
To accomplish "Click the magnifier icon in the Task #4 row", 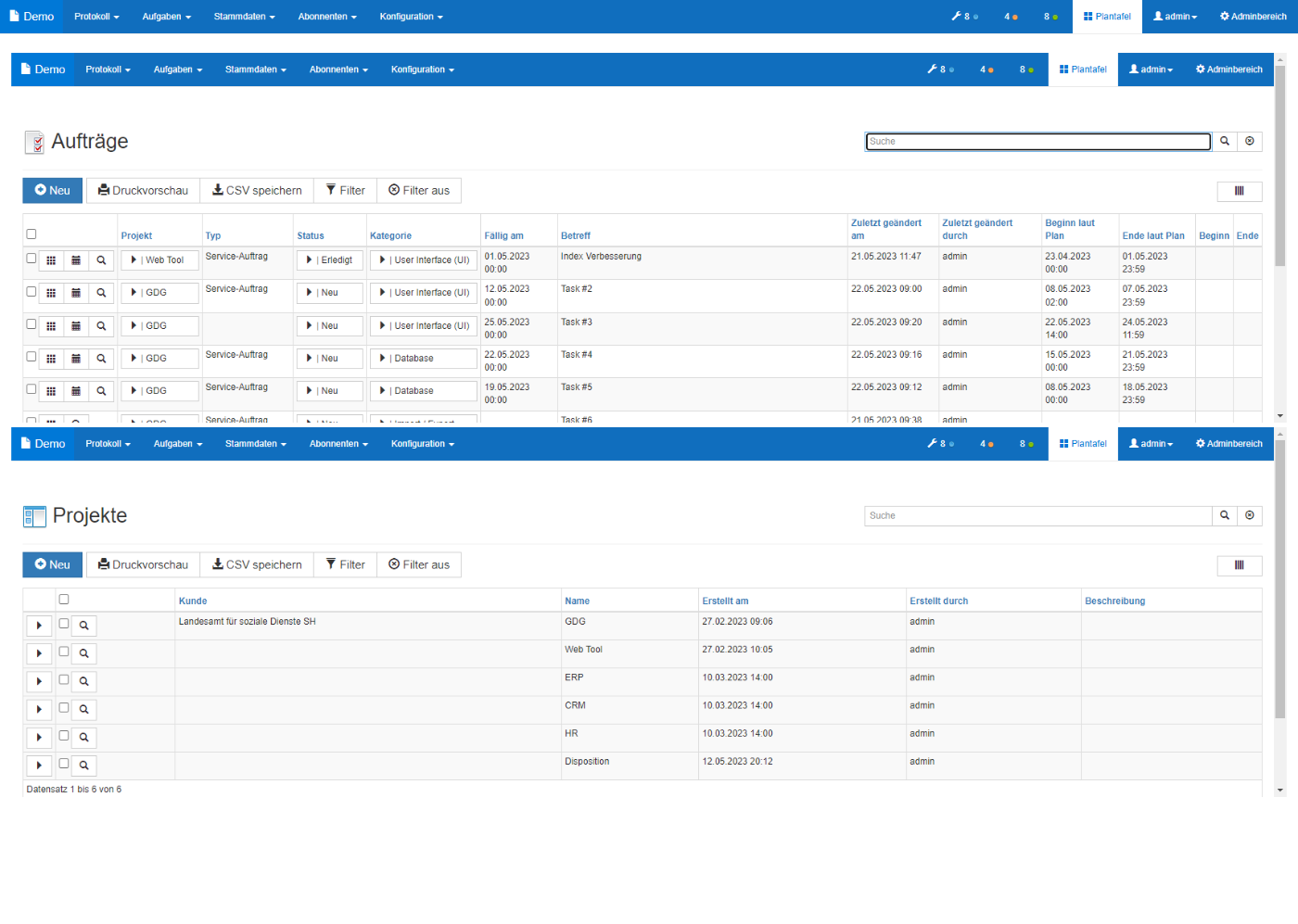I will click(101, 359).
